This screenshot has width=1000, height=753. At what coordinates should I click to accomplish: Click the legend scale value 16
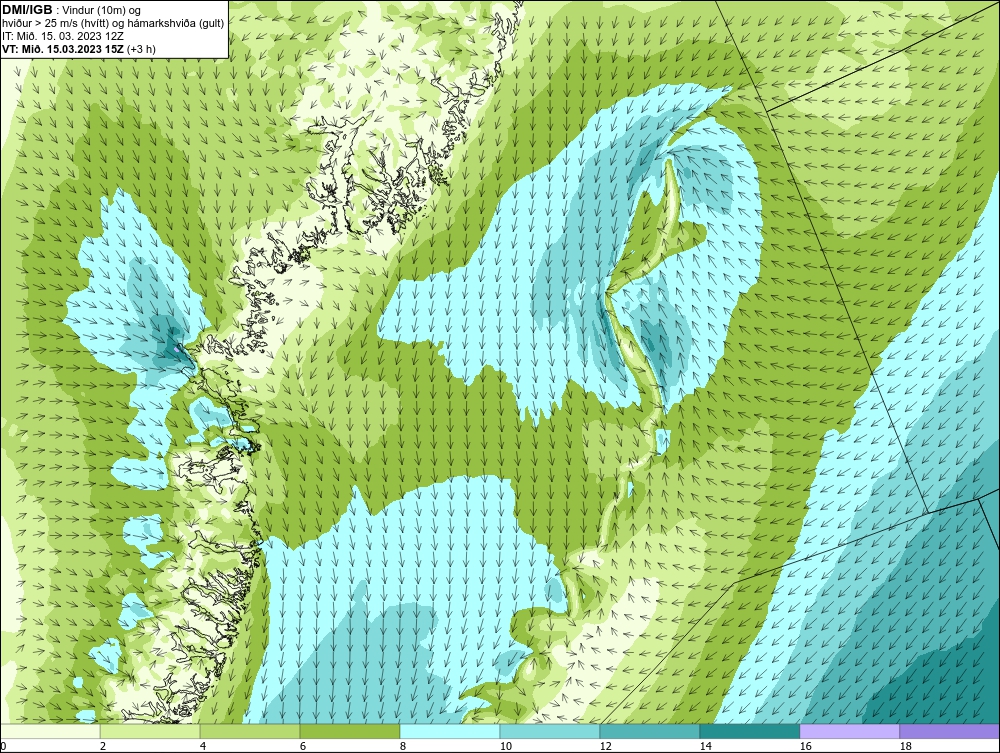(x=805, y=746)
